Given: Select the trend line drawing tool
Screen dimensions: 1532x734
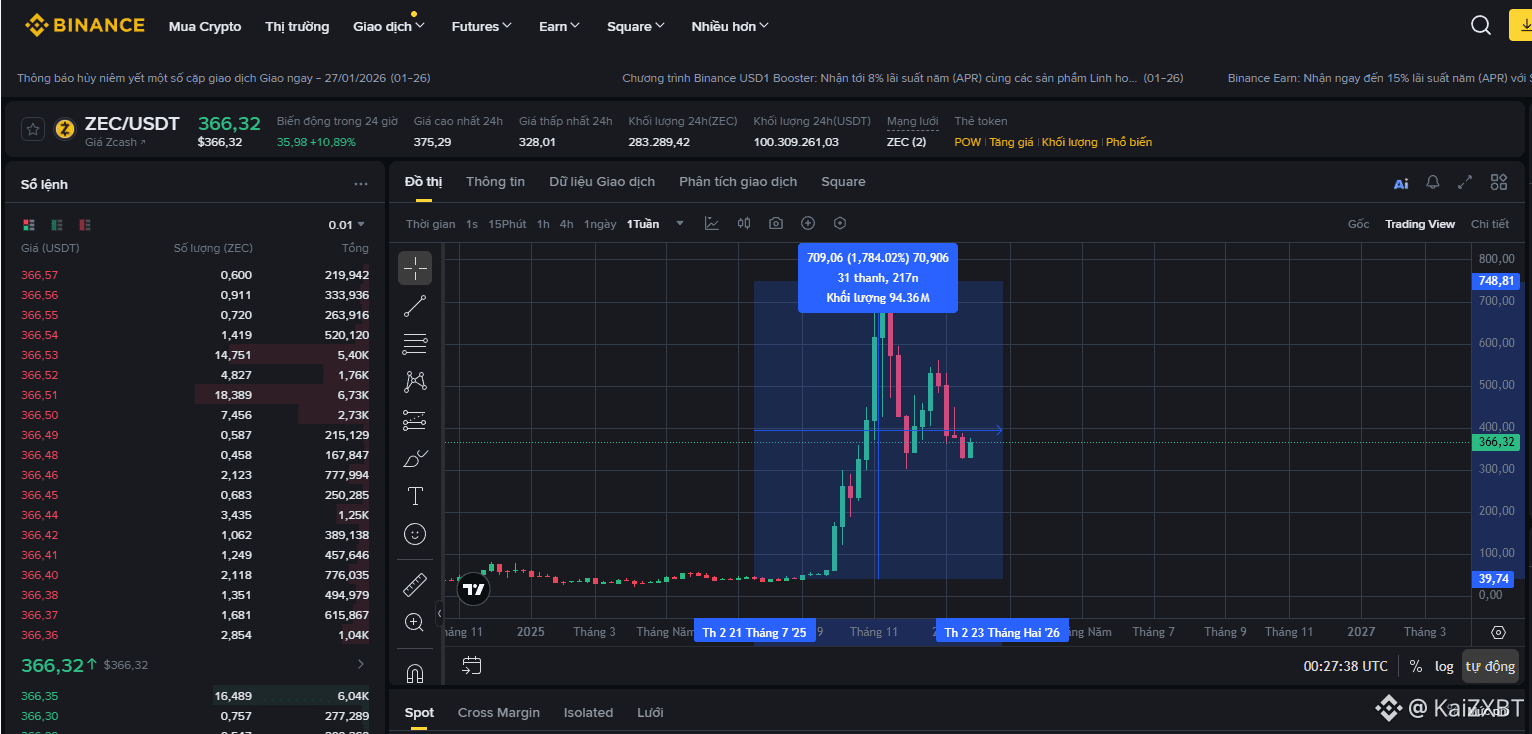Looking at the screenshot, I should click(415, 307).
